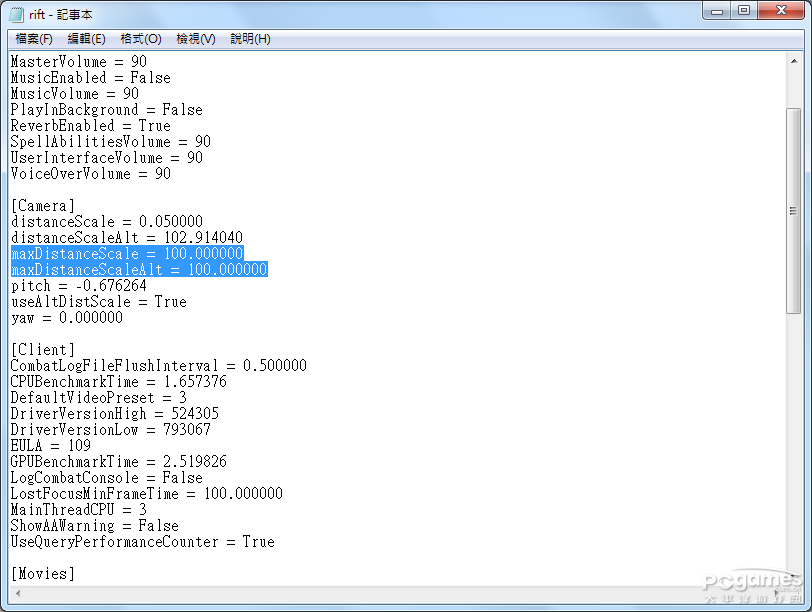Image resolution: width=812 pixels, height=612 pixels.
Task: Click the Notepad icon in title bar
Action: (x=17, y=13)
